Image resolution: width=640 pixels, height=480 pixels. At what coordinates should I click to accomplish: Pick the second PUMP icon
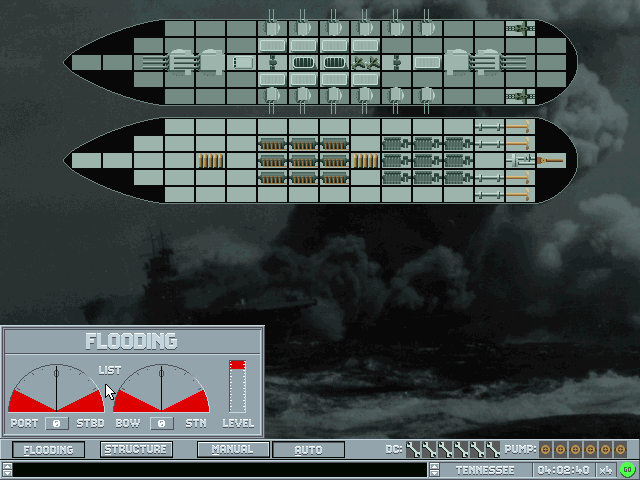tap(560, 449)
